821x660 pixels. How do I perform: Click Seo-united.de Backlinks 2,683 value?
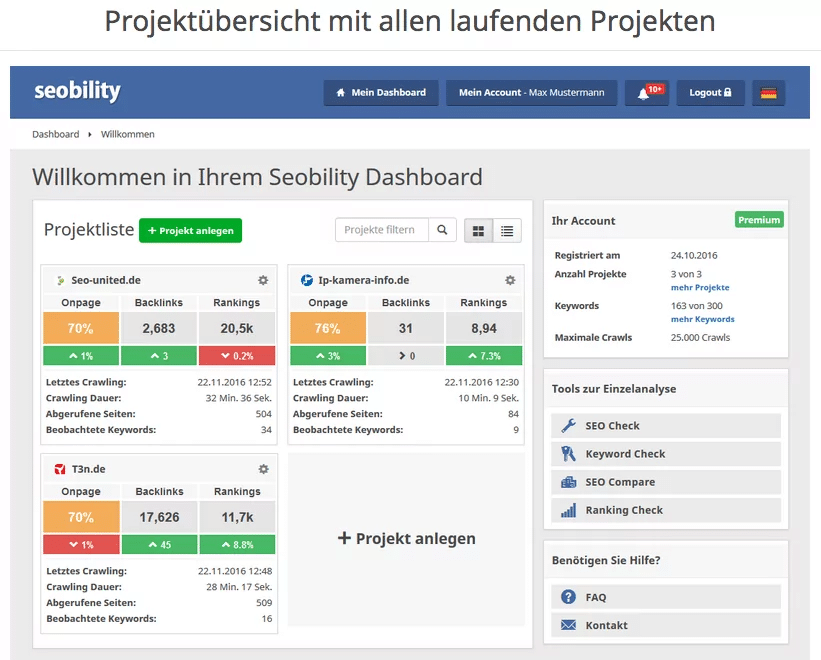pos(159,328)
